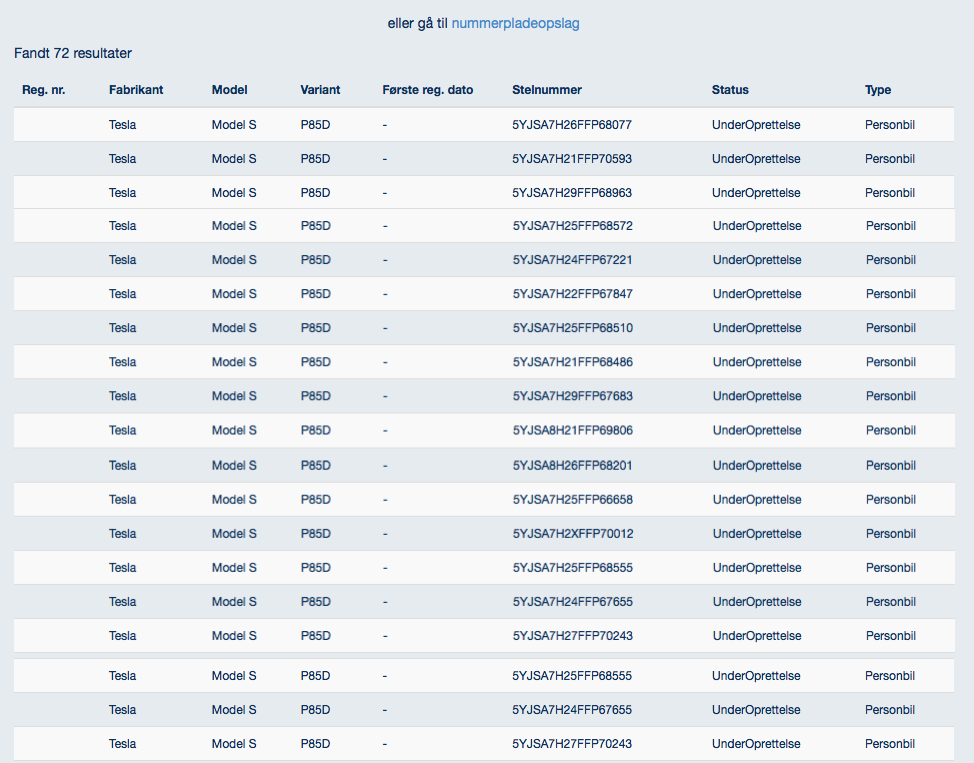Click UnderOprettelse in the 5YJSA7H25FFP66658 row

[x=757, y=500]
